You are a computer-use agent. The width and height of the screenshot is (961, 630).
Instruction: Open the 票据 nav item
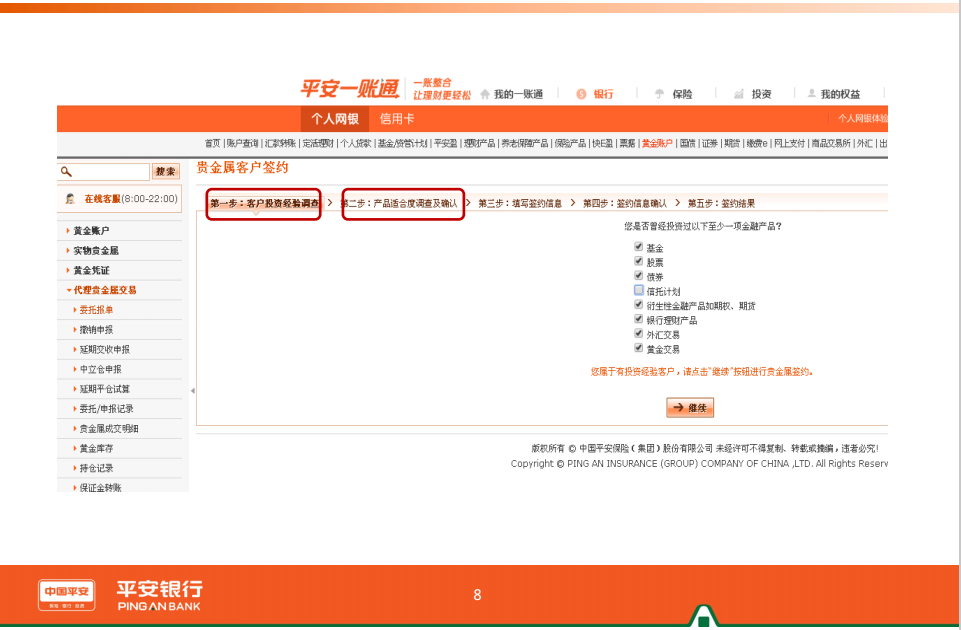627,143
